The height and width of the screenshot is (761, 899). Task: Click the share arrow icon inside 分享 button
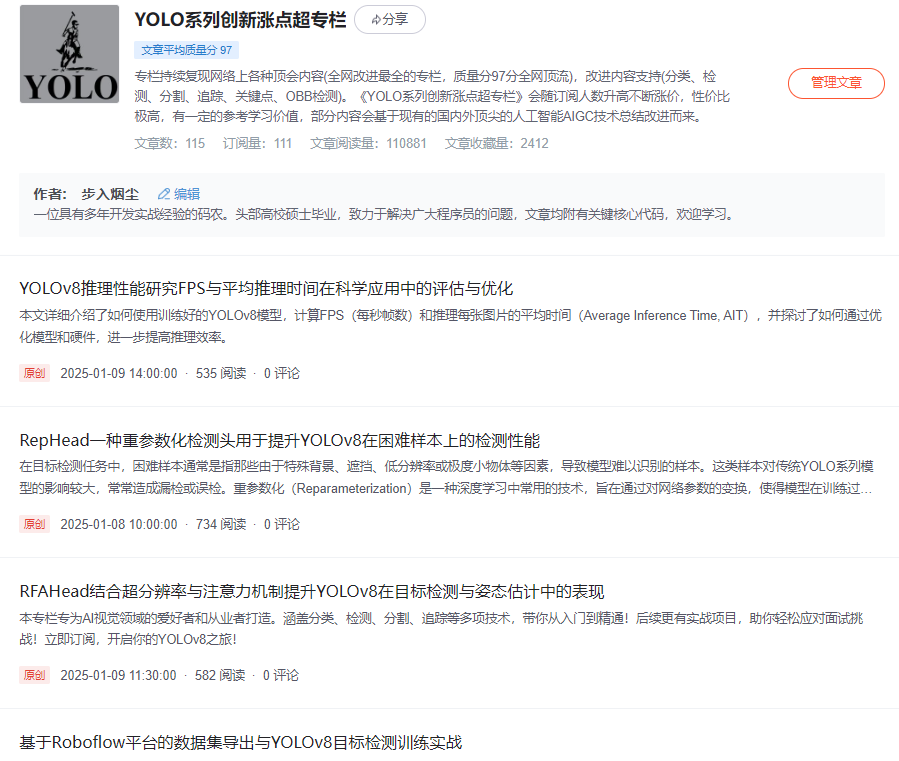click(376, 20)
